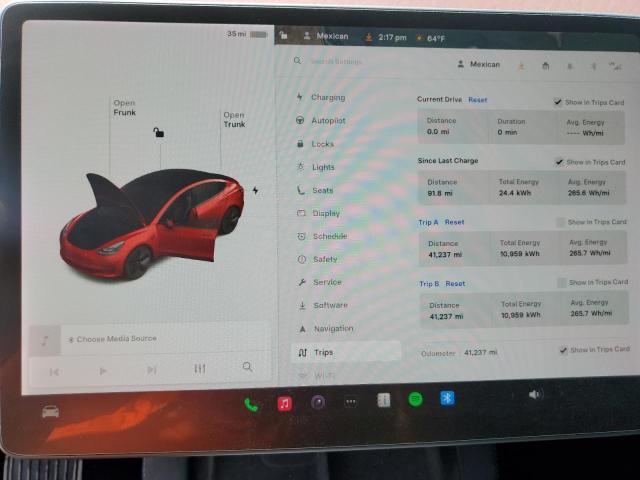Screen dimensions: 640x480
Task: Tap the download icon in settings header
Action: point(521,66)
